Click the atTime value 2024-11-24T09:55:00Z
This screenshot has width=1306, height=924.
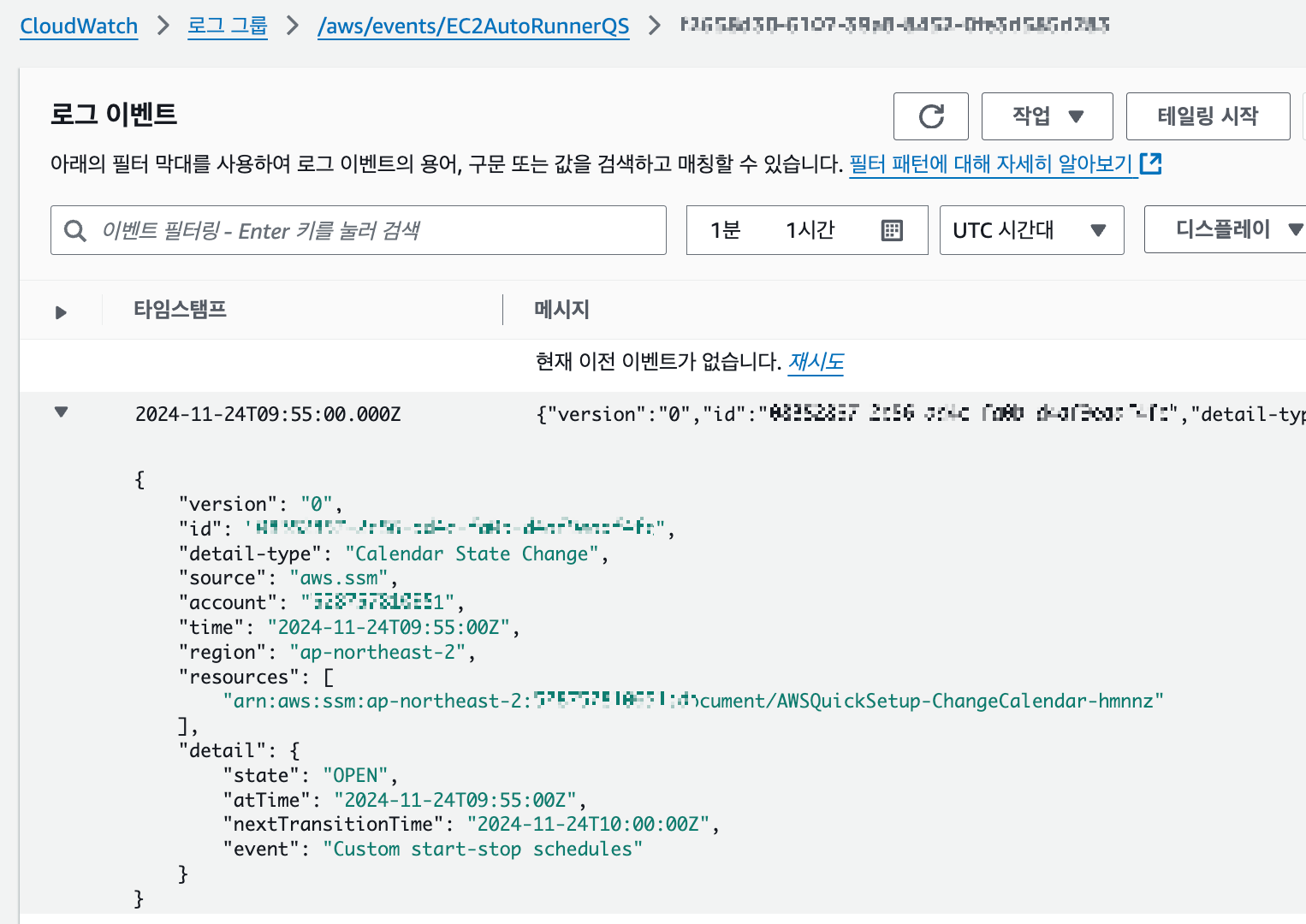[x=455, y=800]
